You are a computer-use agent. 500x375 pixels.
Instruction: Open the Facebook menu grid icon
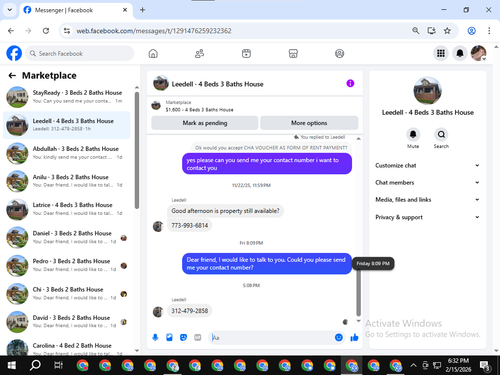441,53
